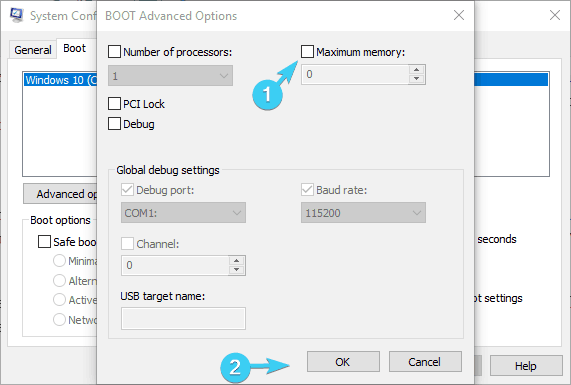The image size is (571, 385).
Task: Tick the Number of processors checkbox
Action: click(114, 51)
